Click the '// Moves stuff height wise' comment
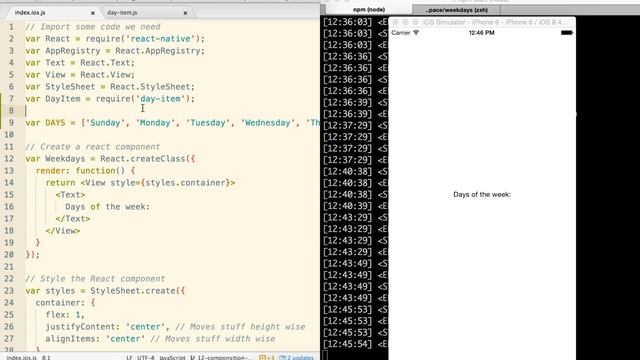 pos(240,327)
